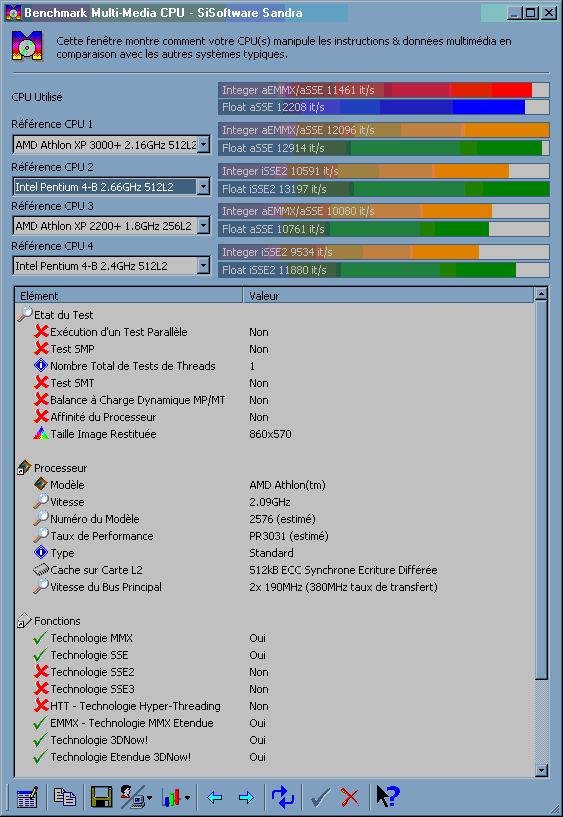The width and height of the screenshot is (563, 817).
Task: Open the connection icon's dropdown arrow
Action: 149,798
